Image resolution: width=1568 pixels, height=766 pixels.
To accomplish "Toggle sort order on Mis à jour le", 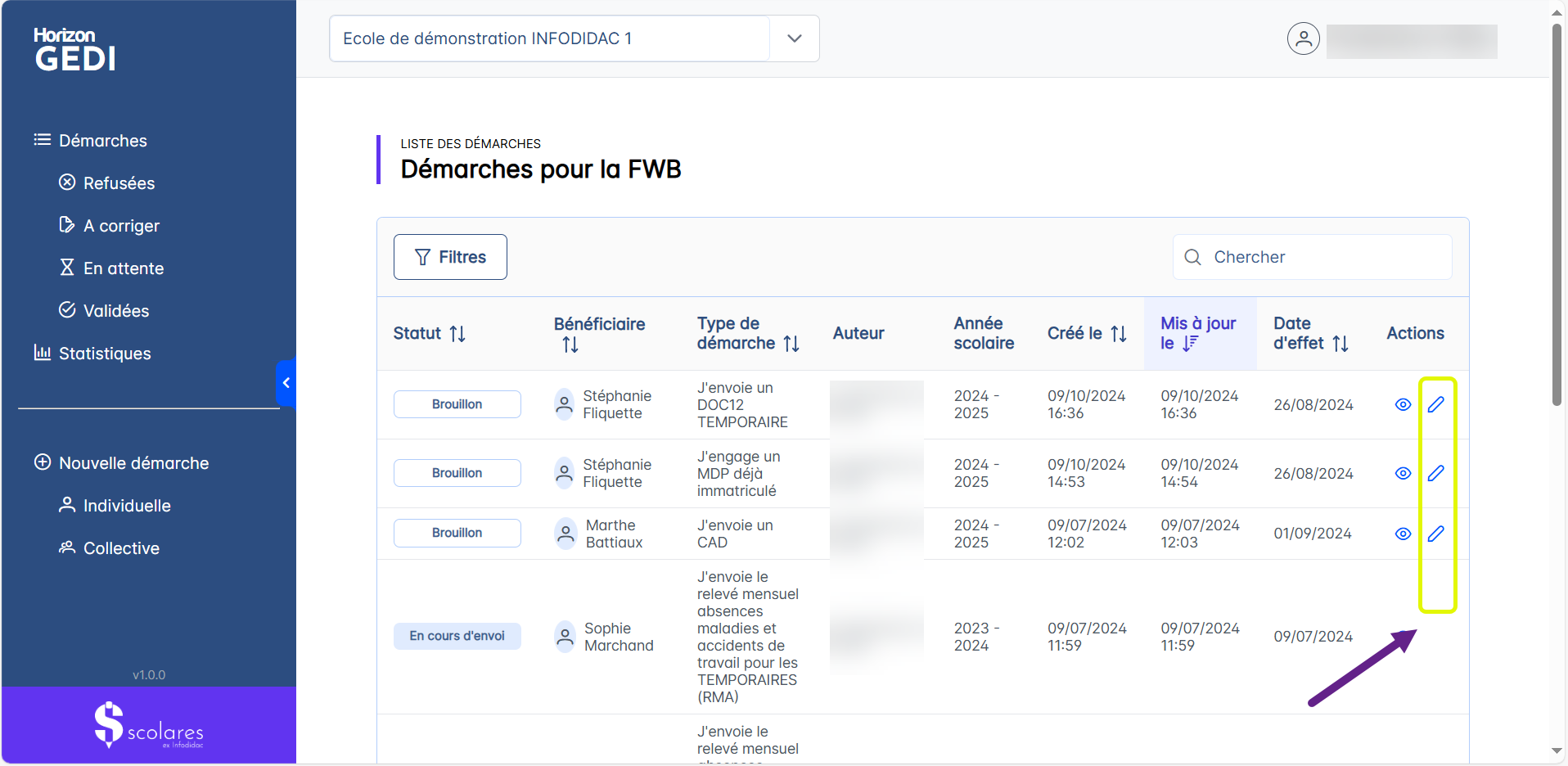I will point(1191,344).
